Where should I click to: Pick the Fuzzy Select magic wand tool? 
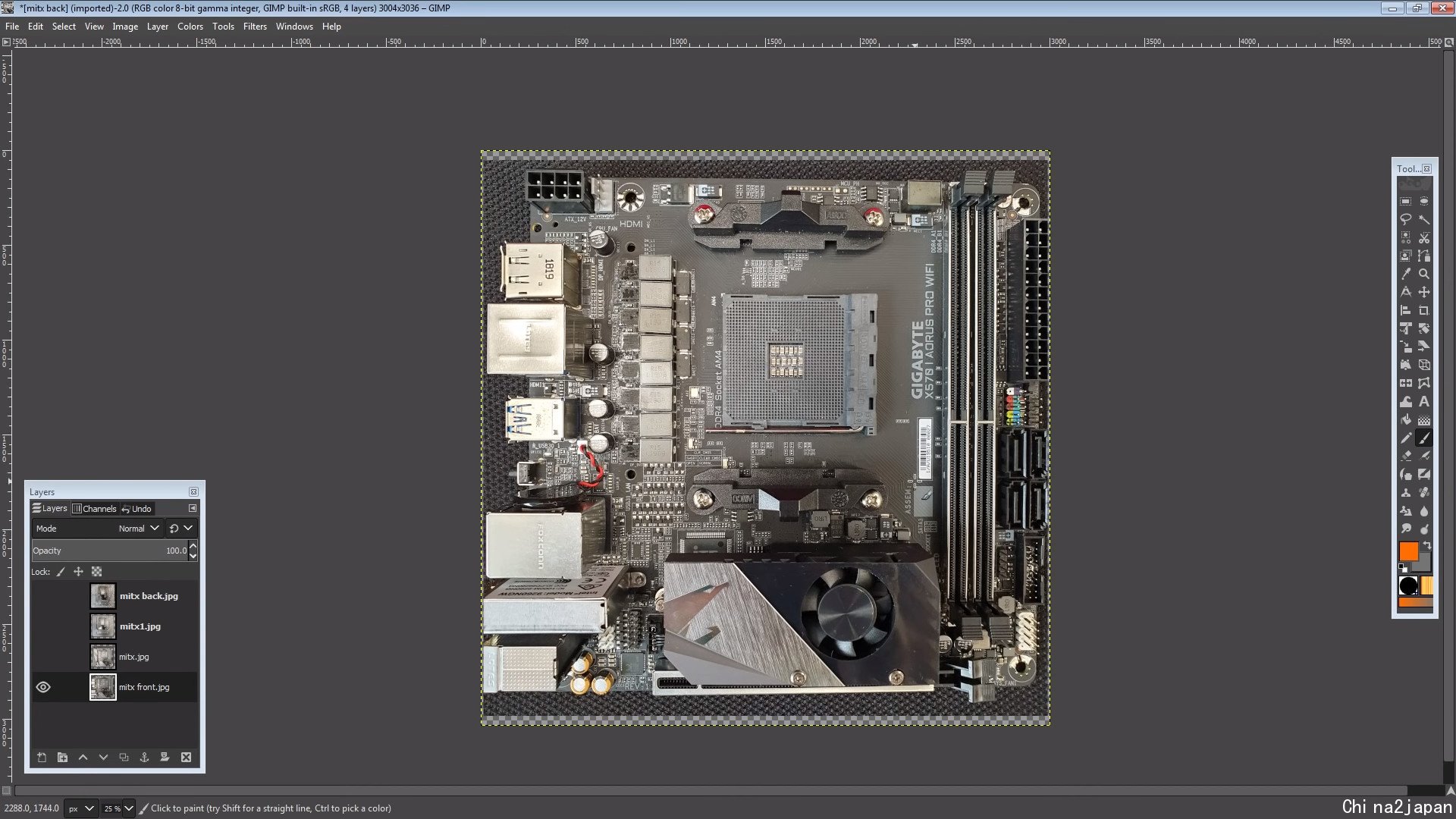click(x=1424, y=220)
